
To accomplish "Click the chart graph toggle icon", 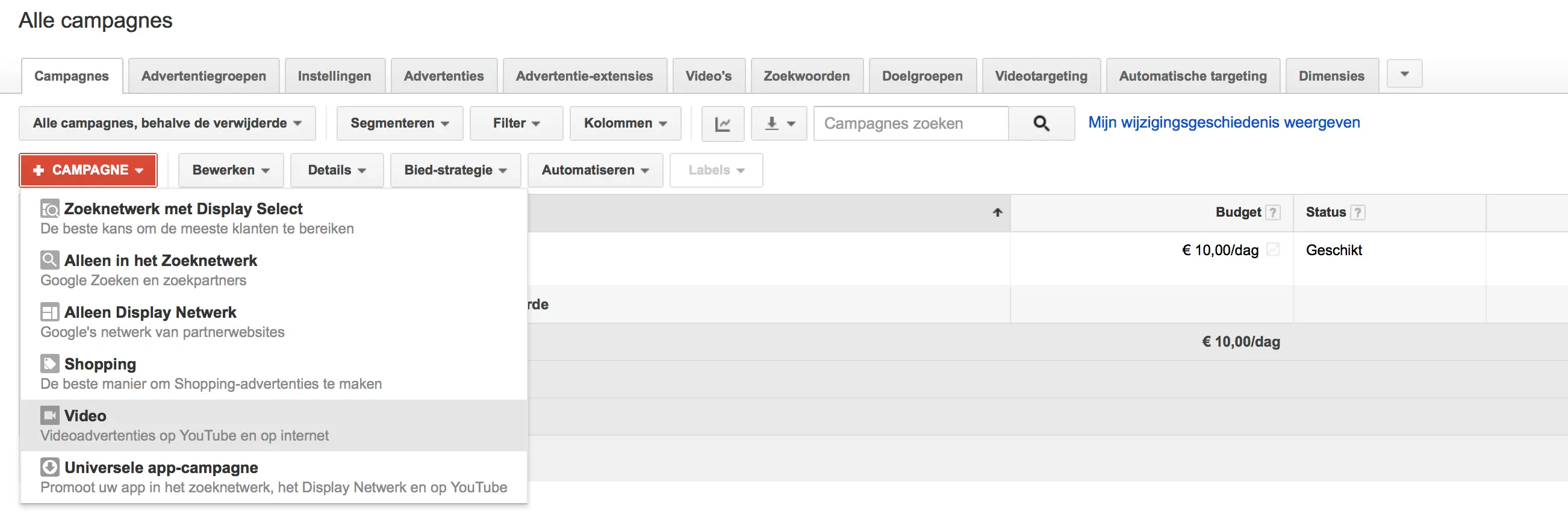I will click(723, 123).
